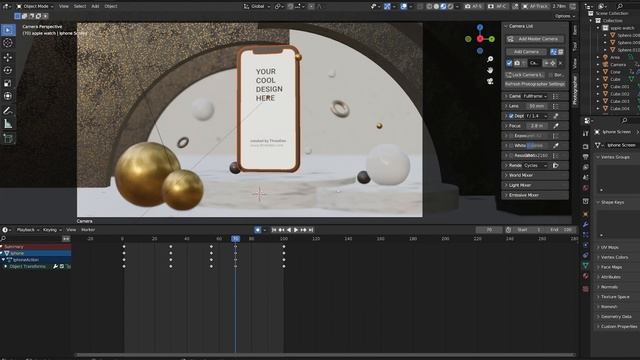The height and width of the screenshot is (360, 640).
Task: Select the Rotate tool
Action: coord(8,70)
